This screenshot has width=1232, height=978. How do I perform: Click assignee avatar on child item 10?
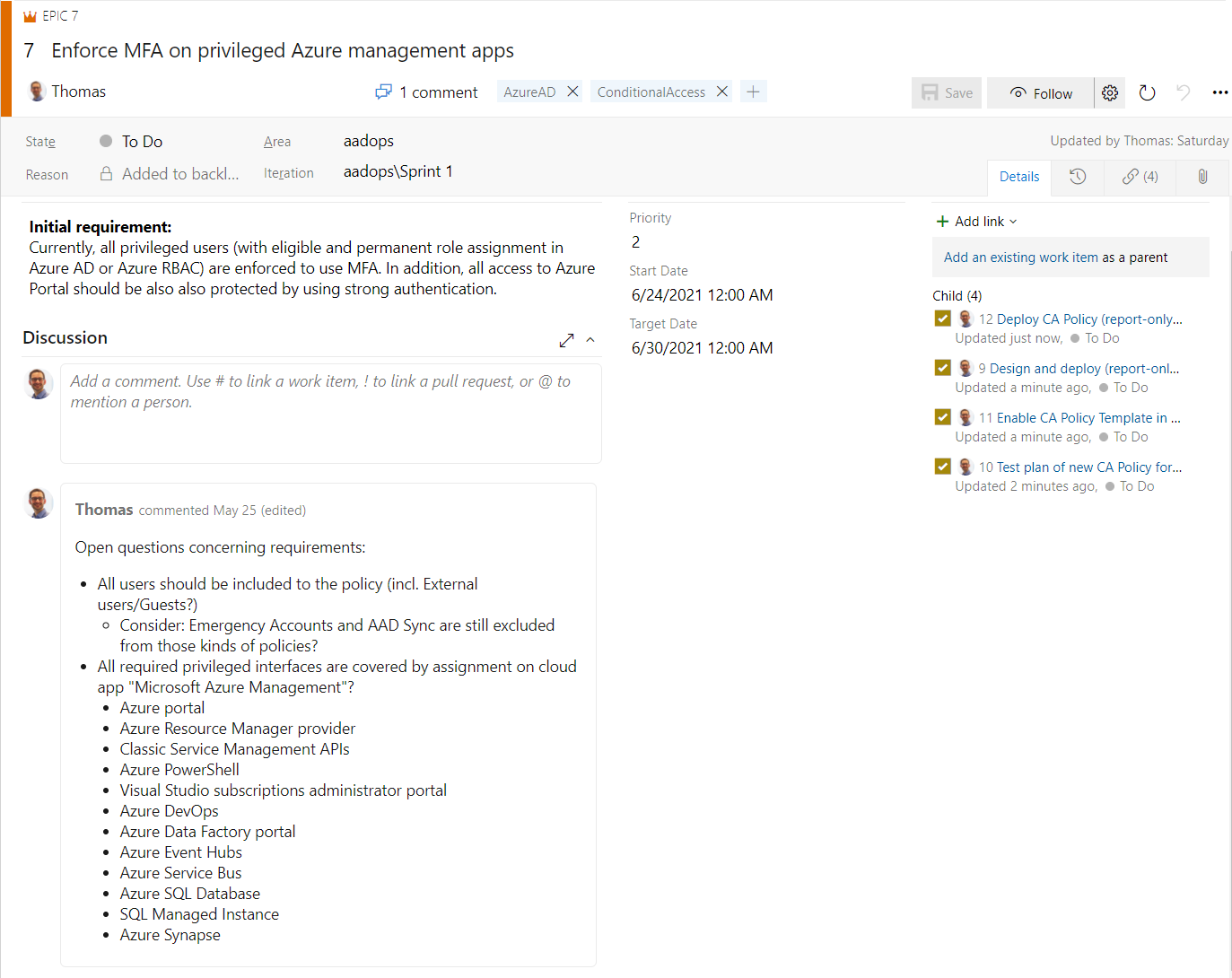(x=966, y=467)
